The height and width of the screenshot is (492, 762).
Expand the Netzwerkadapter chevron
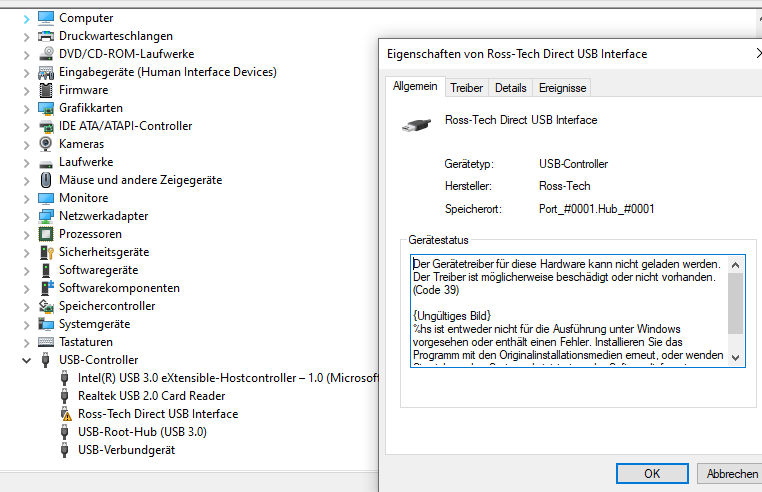[x=26, y=217]
